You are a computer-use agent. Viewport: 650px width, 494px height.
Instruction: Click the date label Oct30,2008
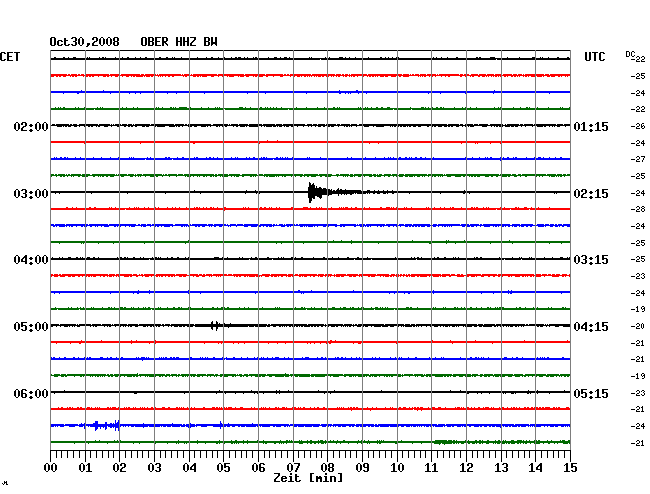click(85, 42)
